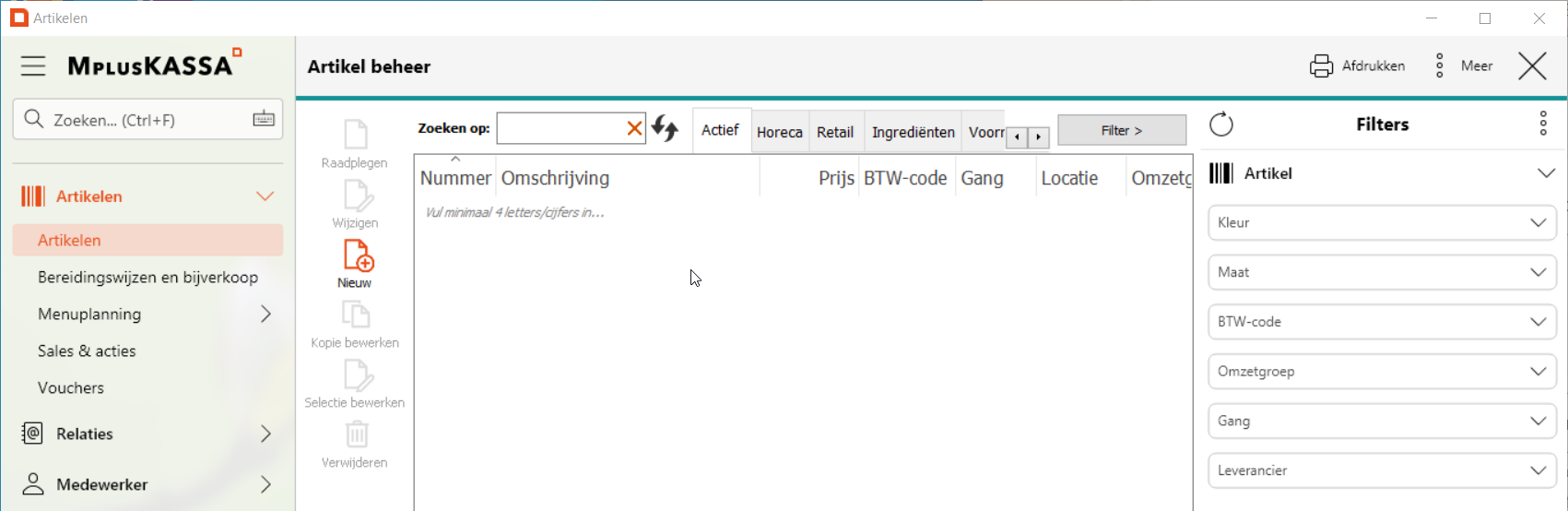Switch to the Ingrediënten tab

(x=913, y=132)
